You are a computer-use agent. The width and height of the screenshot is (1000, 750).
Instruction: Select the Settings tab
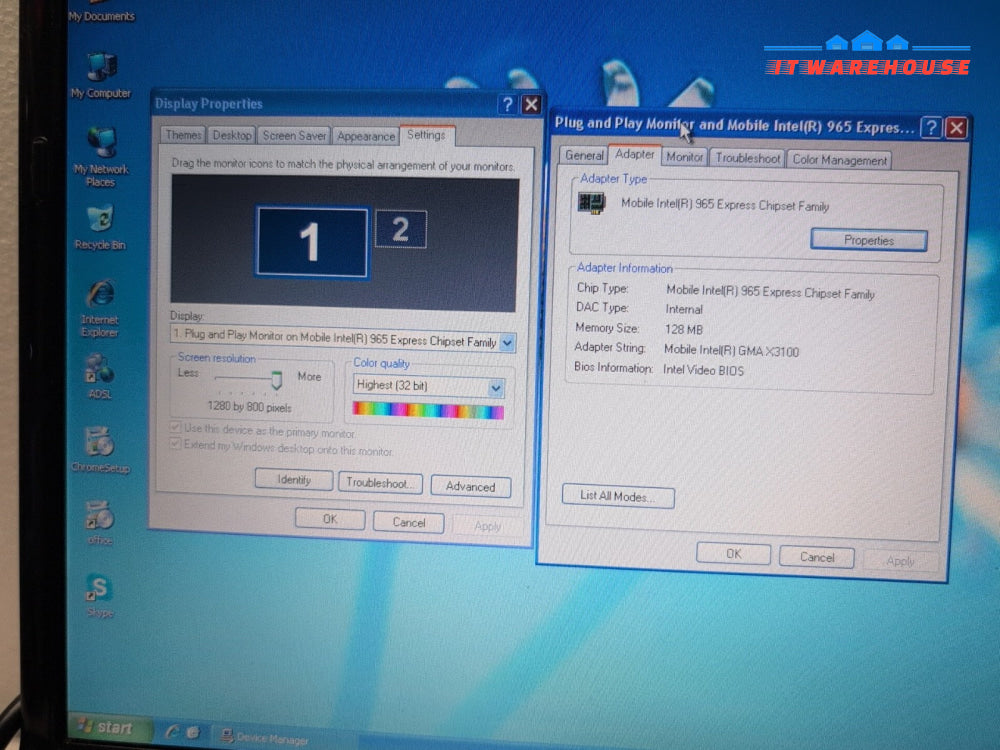click(x=427, y=135)
